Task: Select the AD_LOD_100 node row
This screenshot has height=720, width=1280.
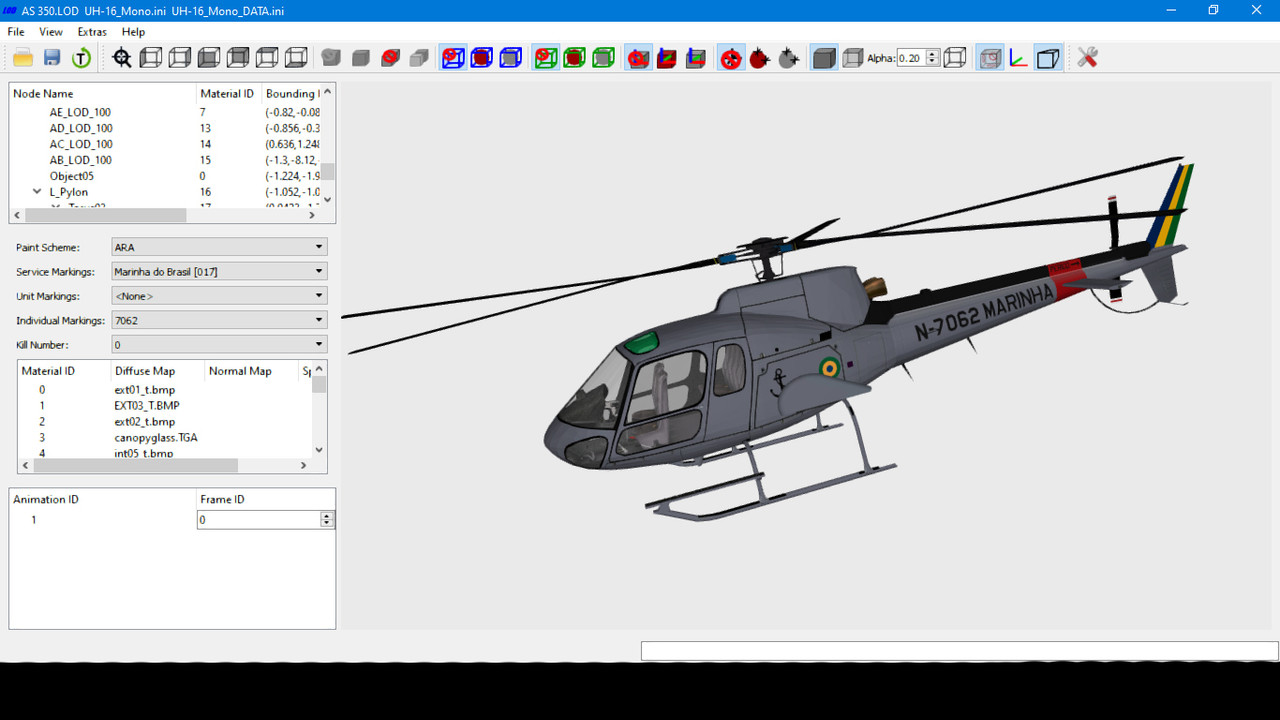Action: point(165,128)
